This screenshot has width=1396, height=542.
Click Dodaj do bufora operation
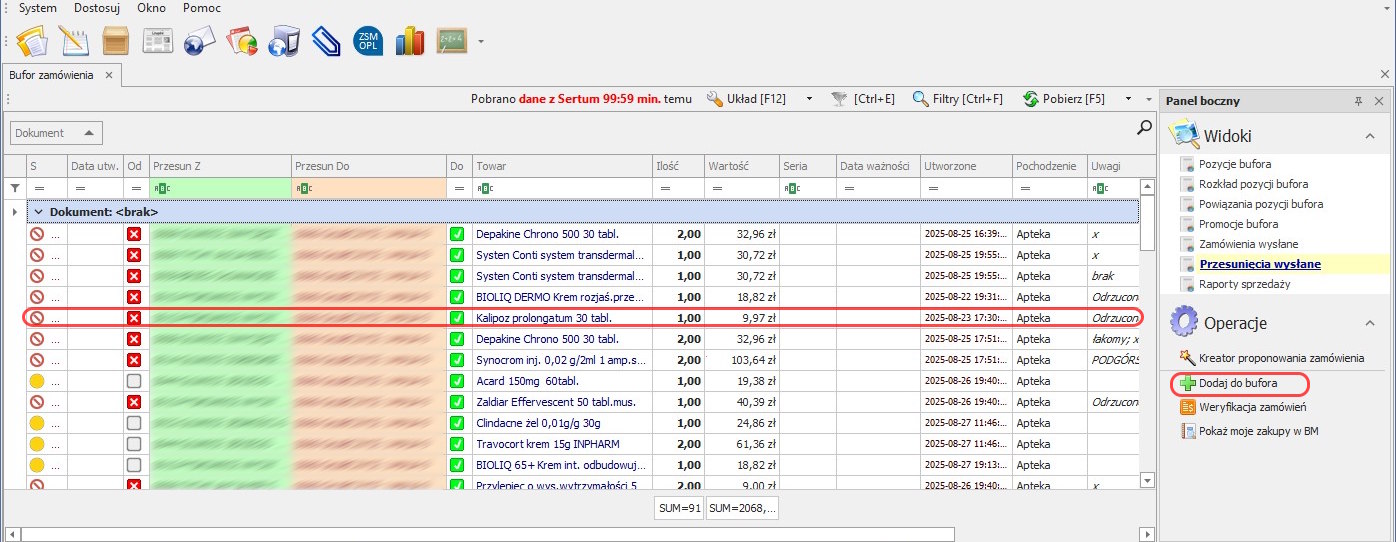pos(1237,383)
